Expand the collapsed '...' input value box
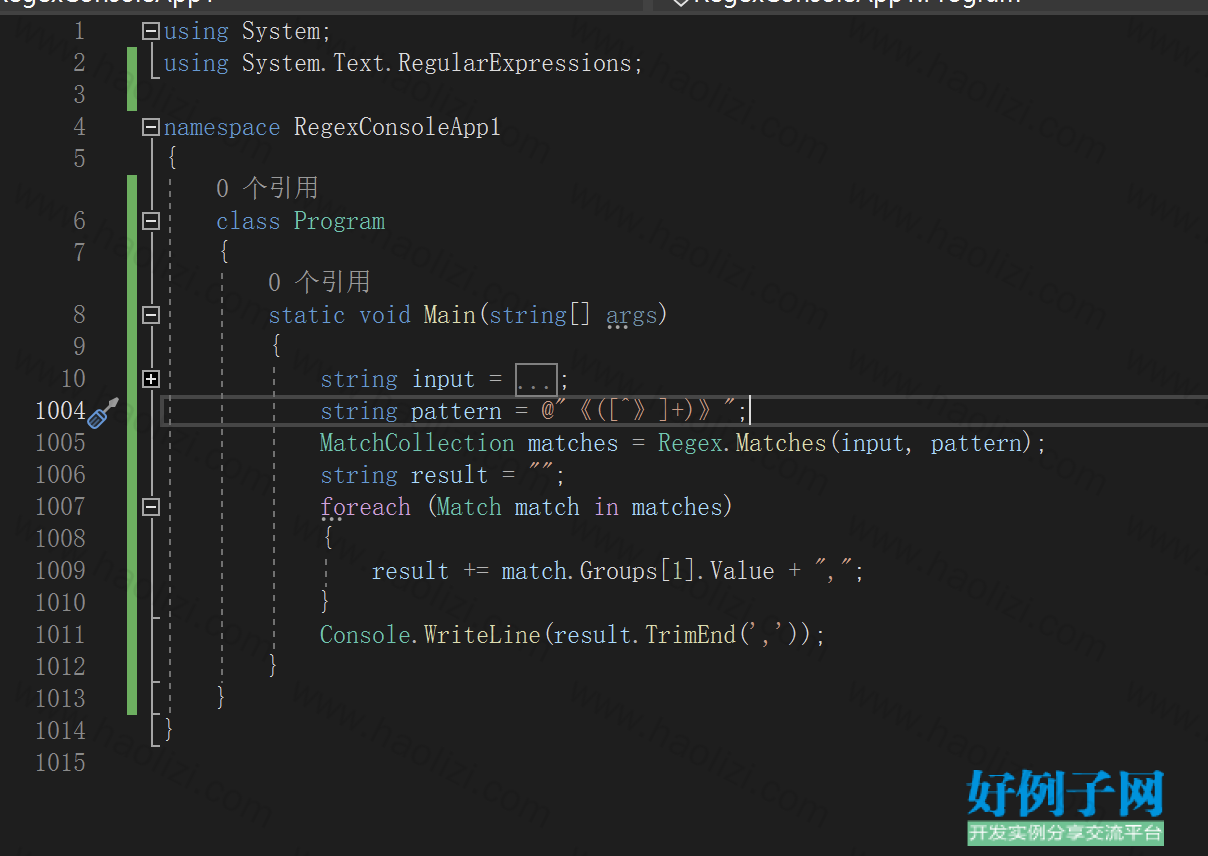This screenshot has width=1208, height=856. [536, 380]
